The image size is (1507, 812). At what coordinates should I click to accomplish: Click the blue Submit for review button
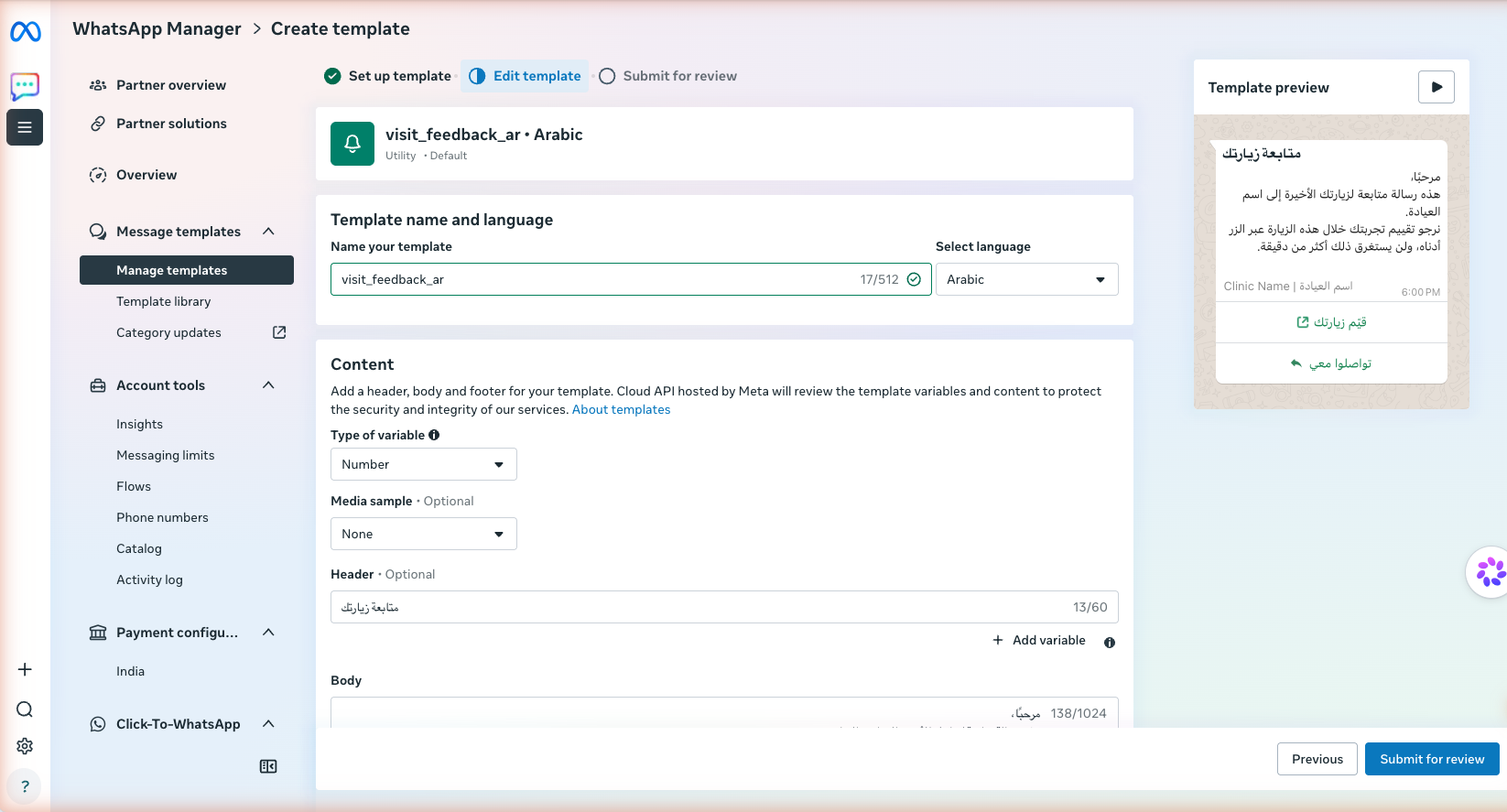click(1432, 759)
